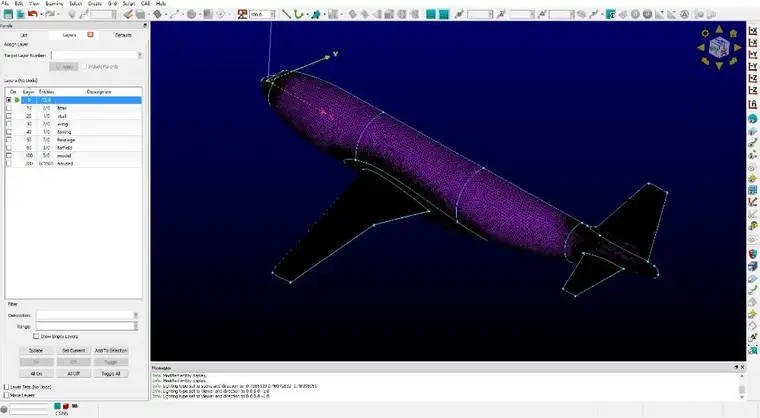Viewport: 760px width, 418px height.
Task: Click the red cube icon in the status bar
Action: (66, 406)
